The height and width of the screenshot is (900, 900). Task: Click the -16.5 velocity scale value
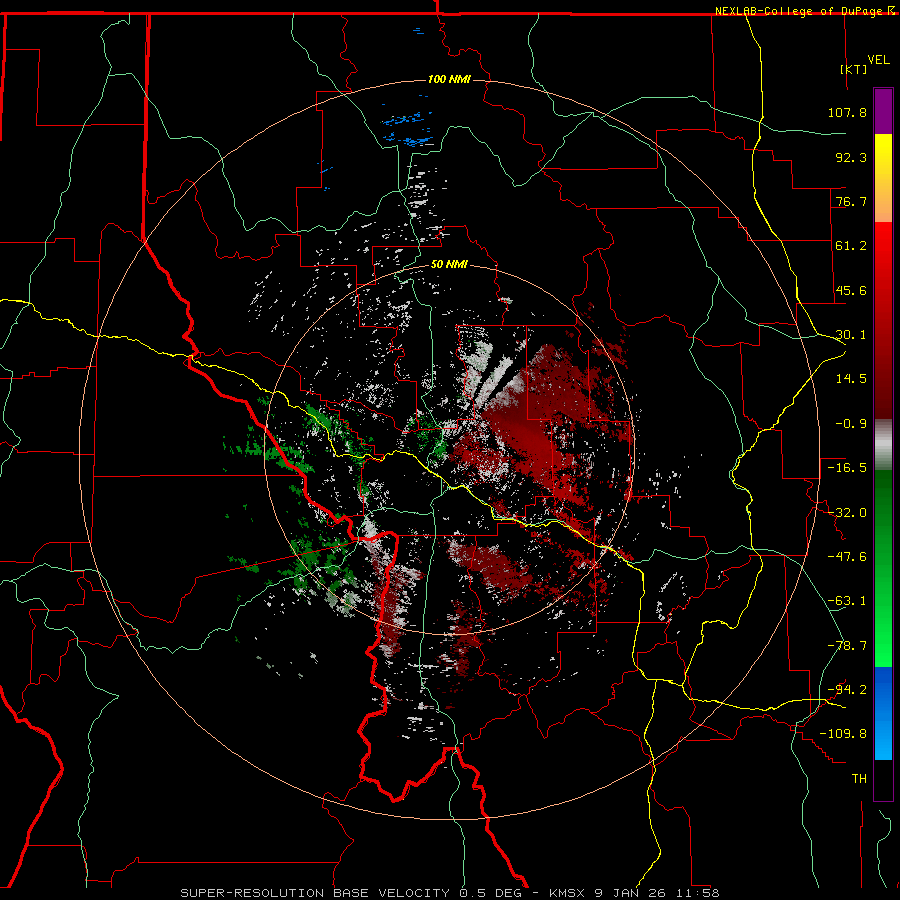click(x=847, y=468)
